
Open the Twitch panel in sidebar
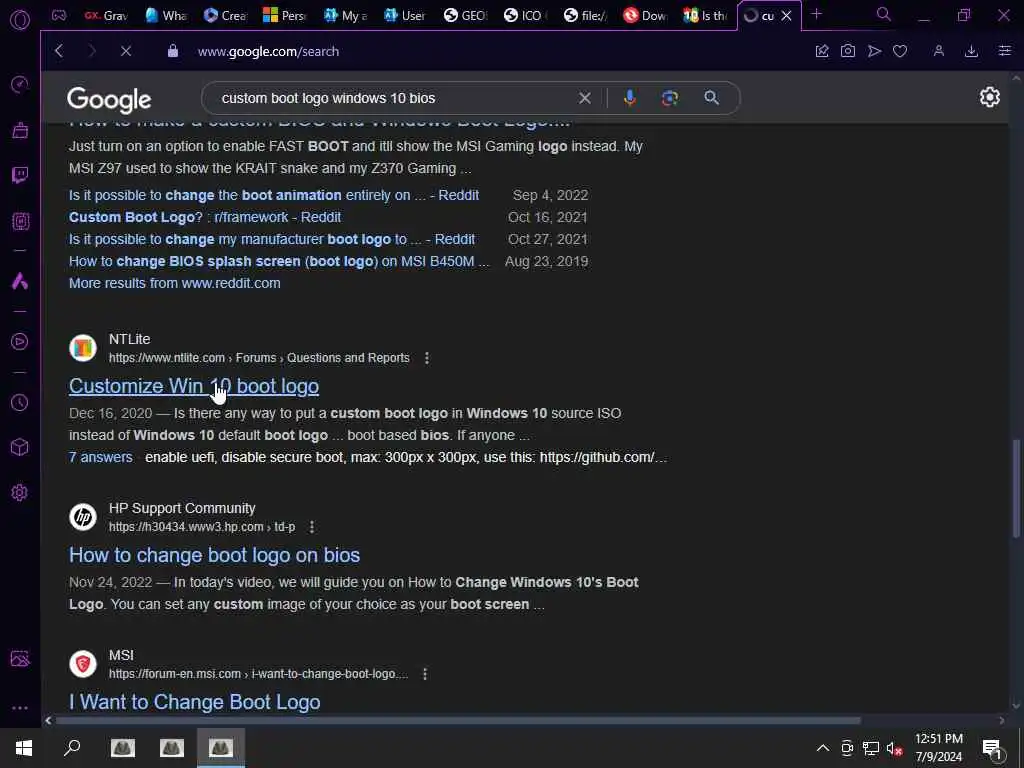pos(20,175)
